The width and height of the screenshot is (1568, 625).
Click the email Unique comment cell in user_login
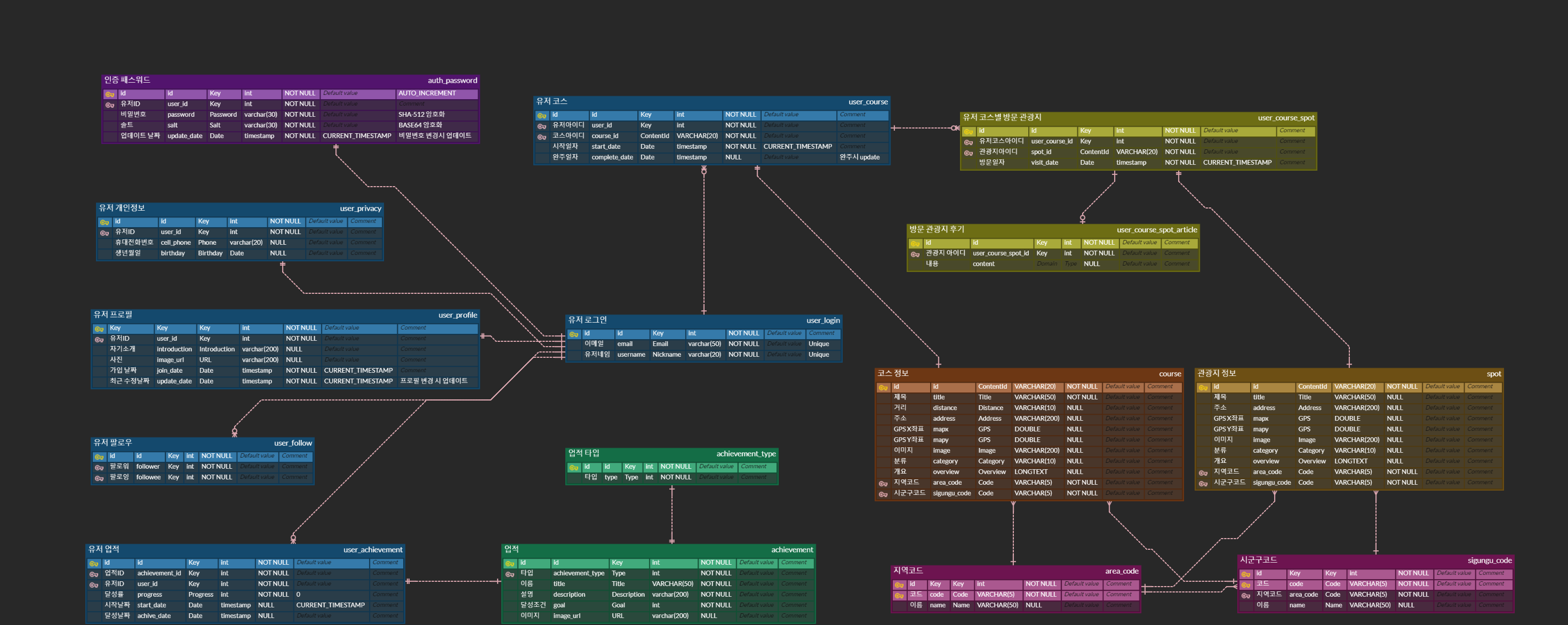click(818, 344)
